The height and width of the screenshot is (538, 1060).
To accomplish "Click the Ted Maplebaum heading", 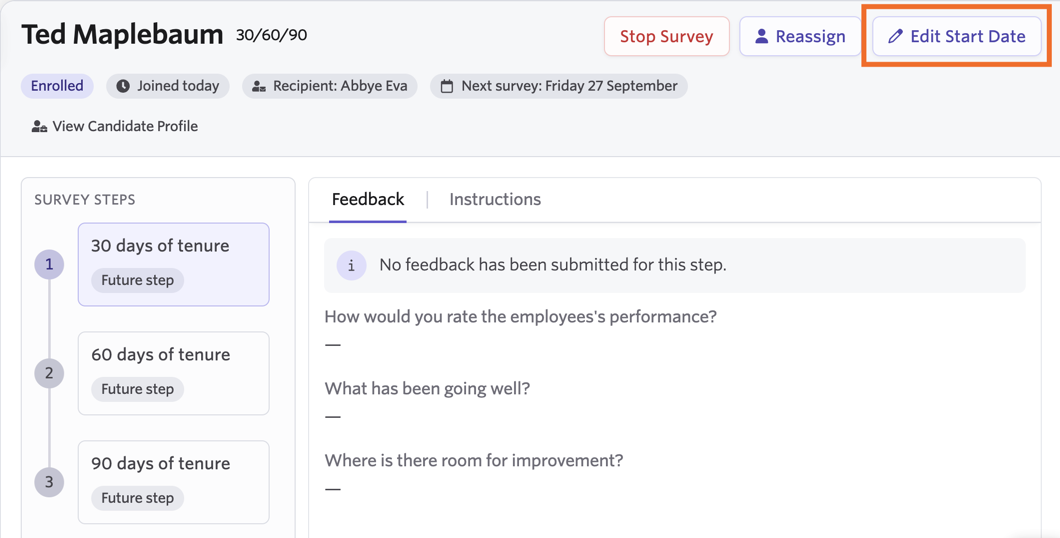I will click(122, 34).
